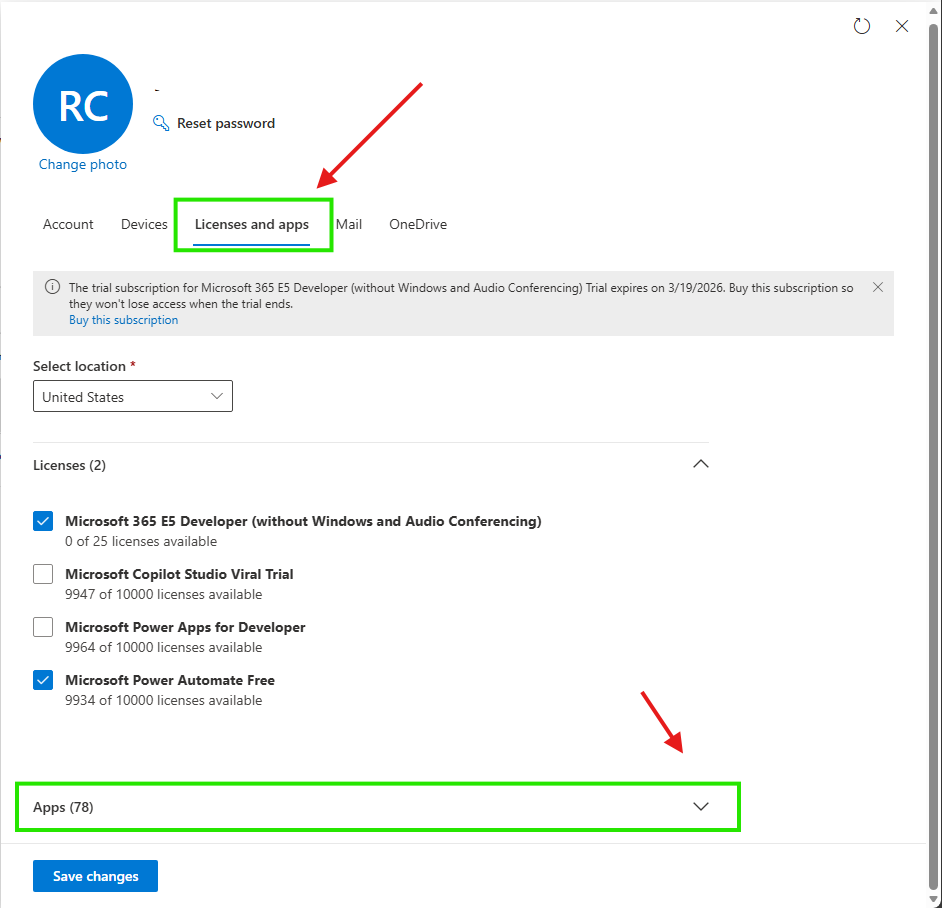Click the scrollbar up arrow

[x=934, y=11]
